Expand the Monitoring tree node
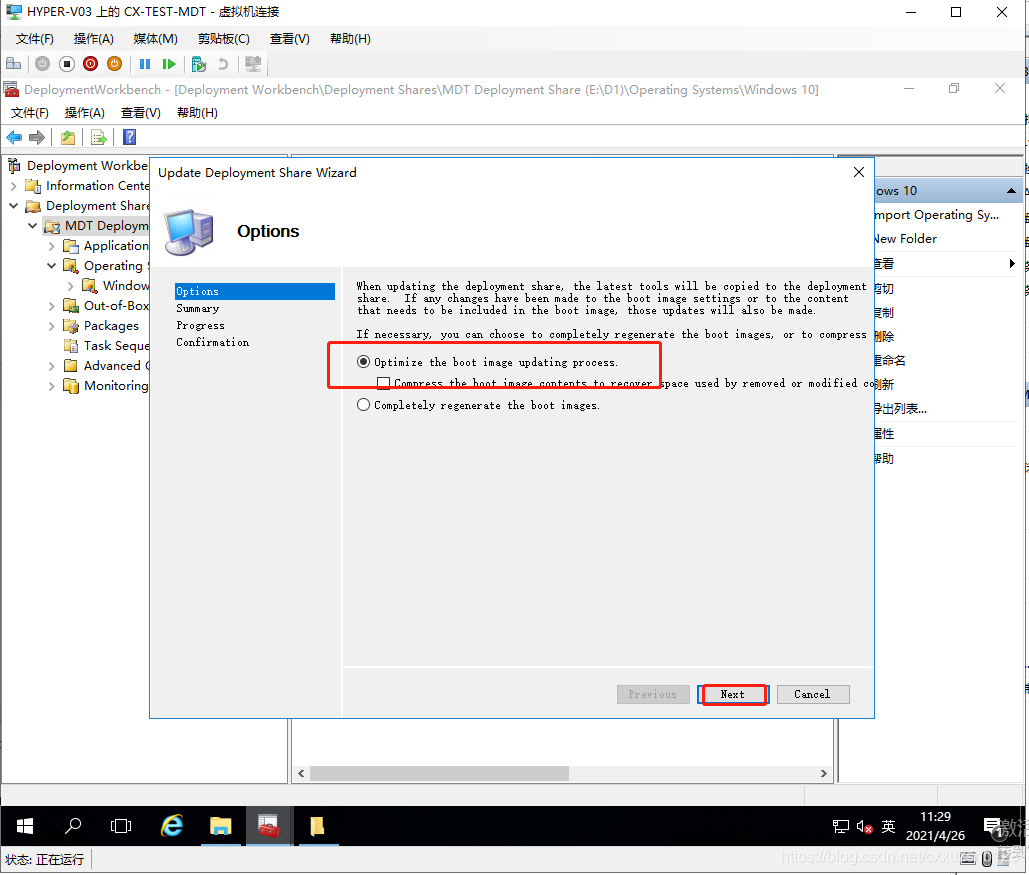 click(52, 386)
